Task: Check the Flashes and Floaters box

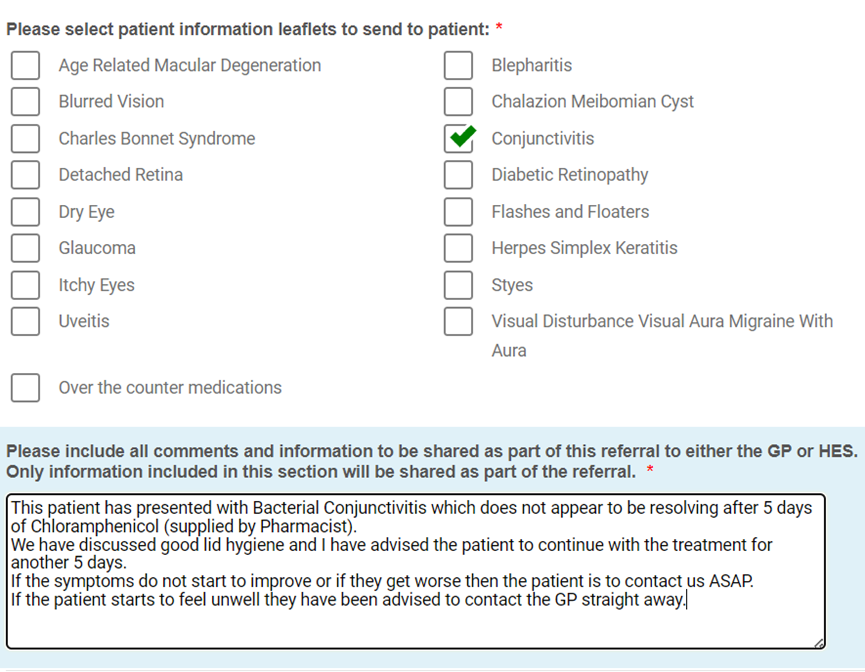Action: 458,212
